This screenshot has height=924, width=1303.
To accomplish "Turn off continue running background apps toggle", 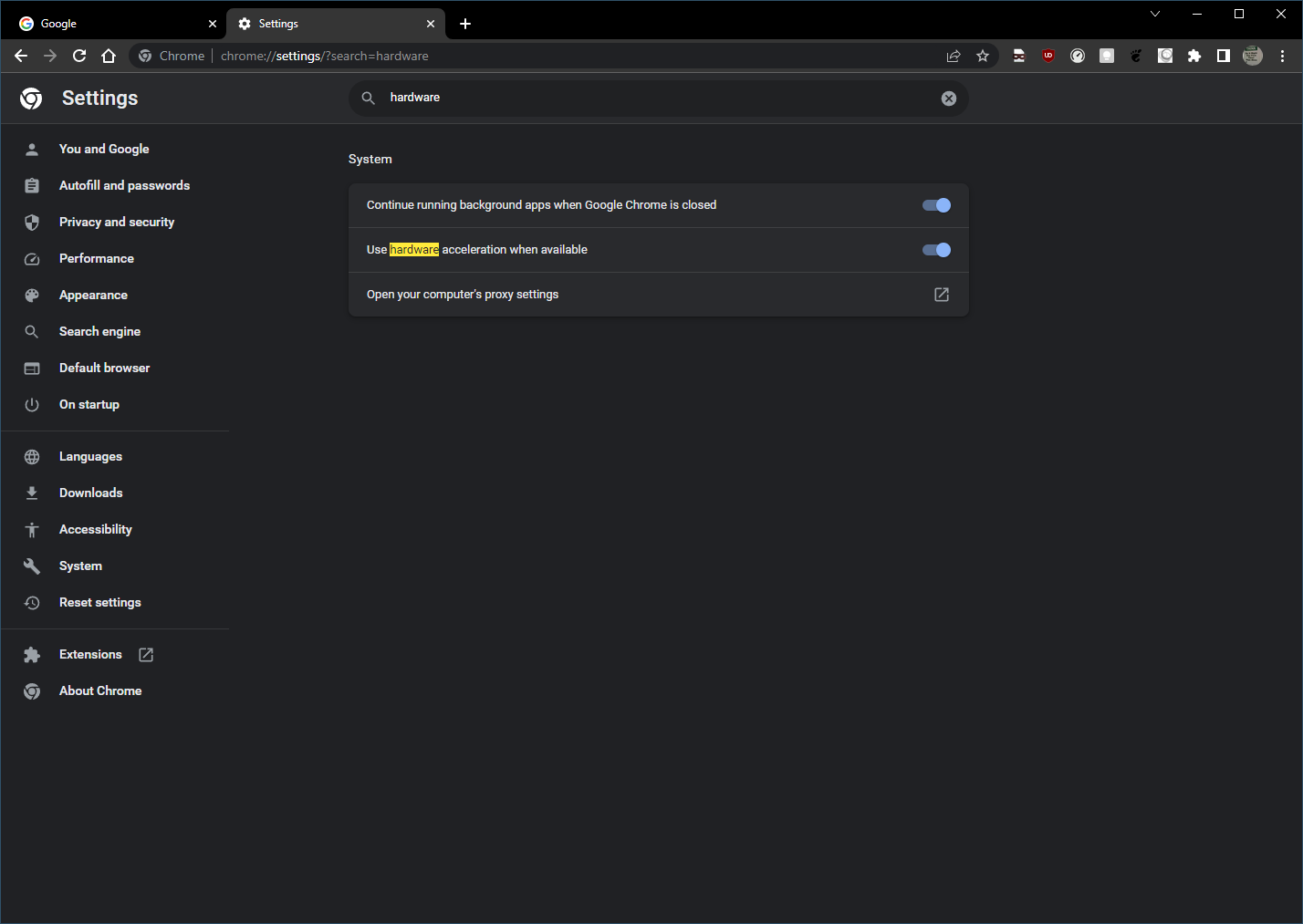I will (936, 205).
